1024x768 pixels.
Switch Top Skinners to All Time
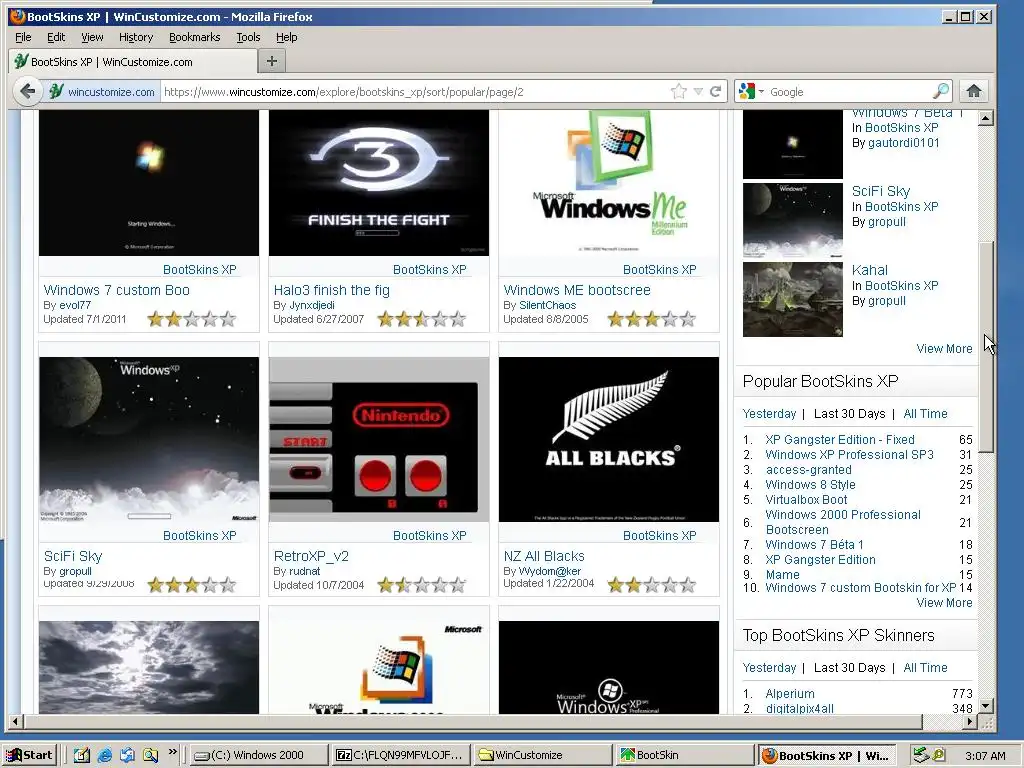(925, 667)
